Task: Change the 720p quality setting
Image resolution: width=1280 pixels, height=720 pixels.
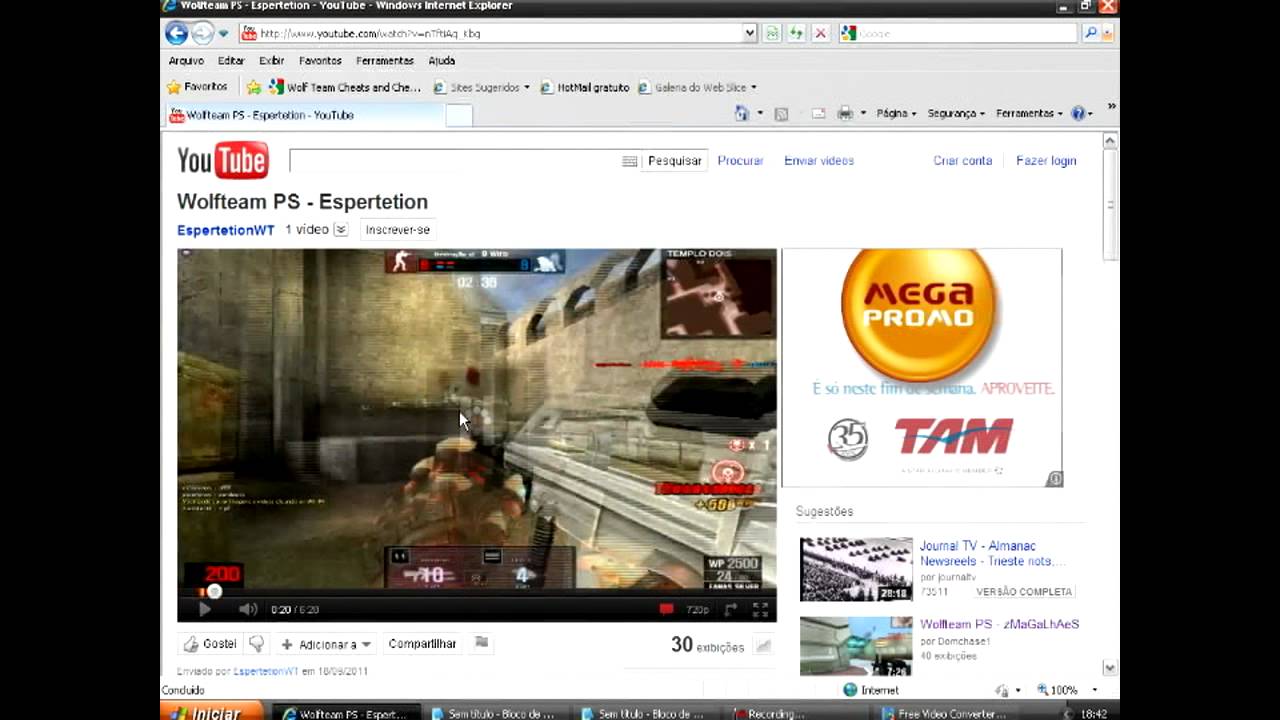Action: [697, 609]
